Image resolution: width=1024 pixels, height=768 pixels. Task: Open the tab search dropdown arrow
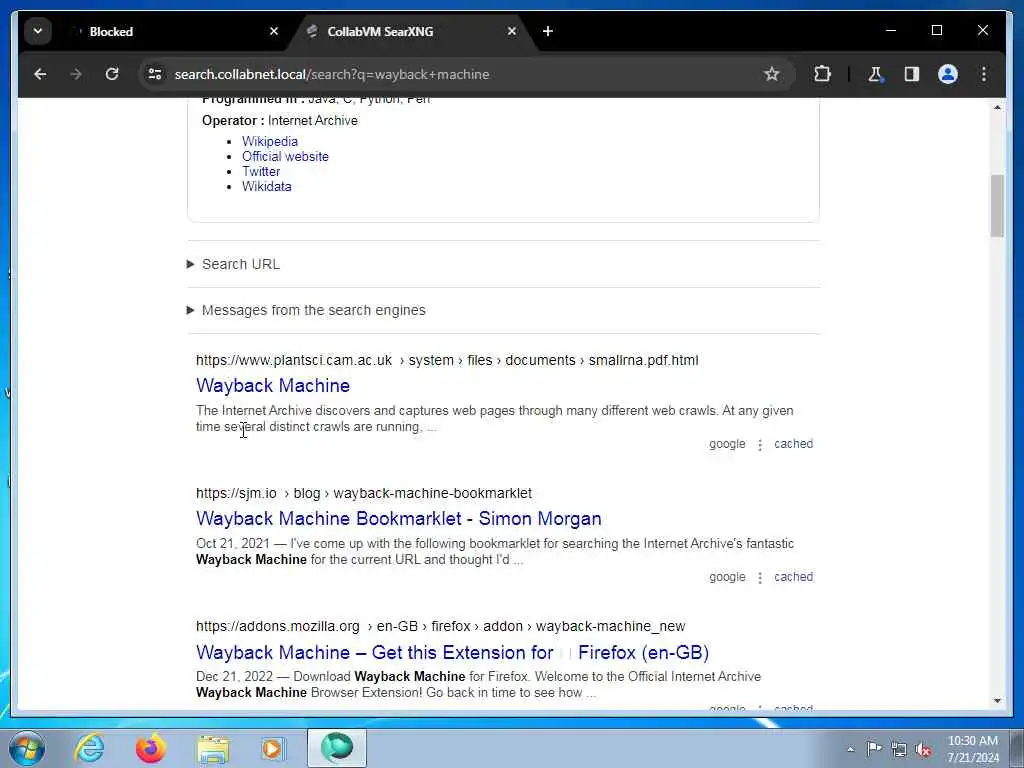(x=38, y=31)
